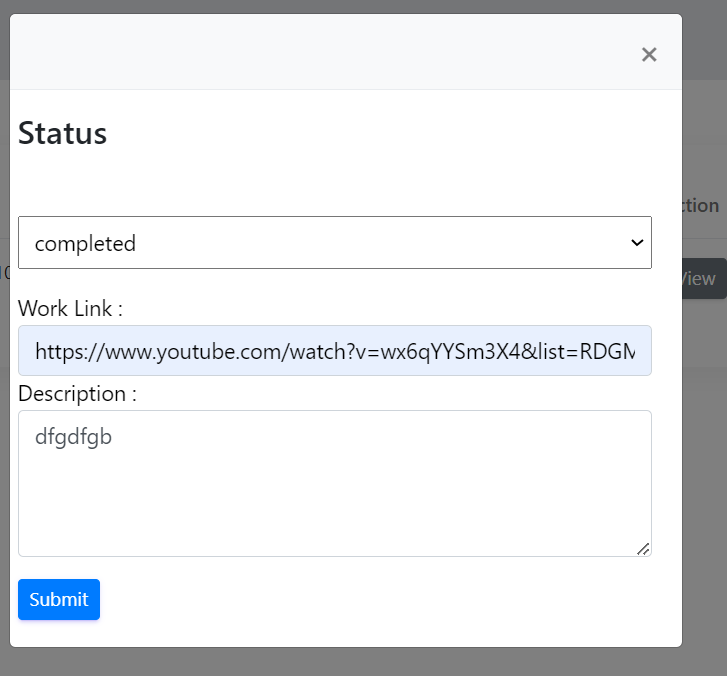Focus the Work Link URL field

[x=334, y=351]
